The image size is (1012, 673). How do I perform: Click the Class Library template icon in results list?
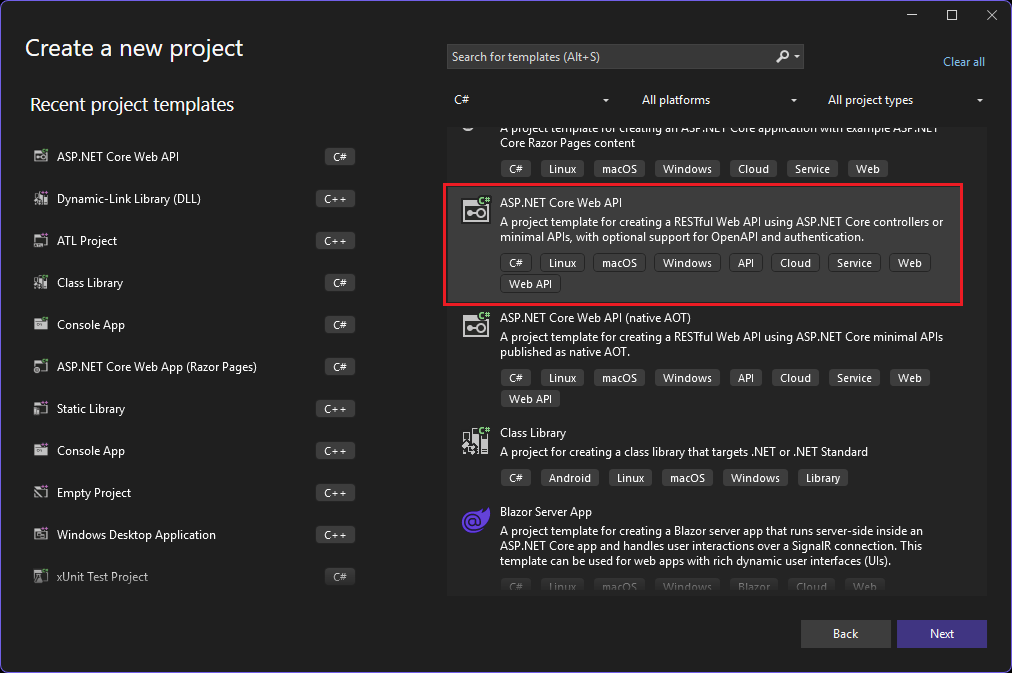click(x=476, y=441)
